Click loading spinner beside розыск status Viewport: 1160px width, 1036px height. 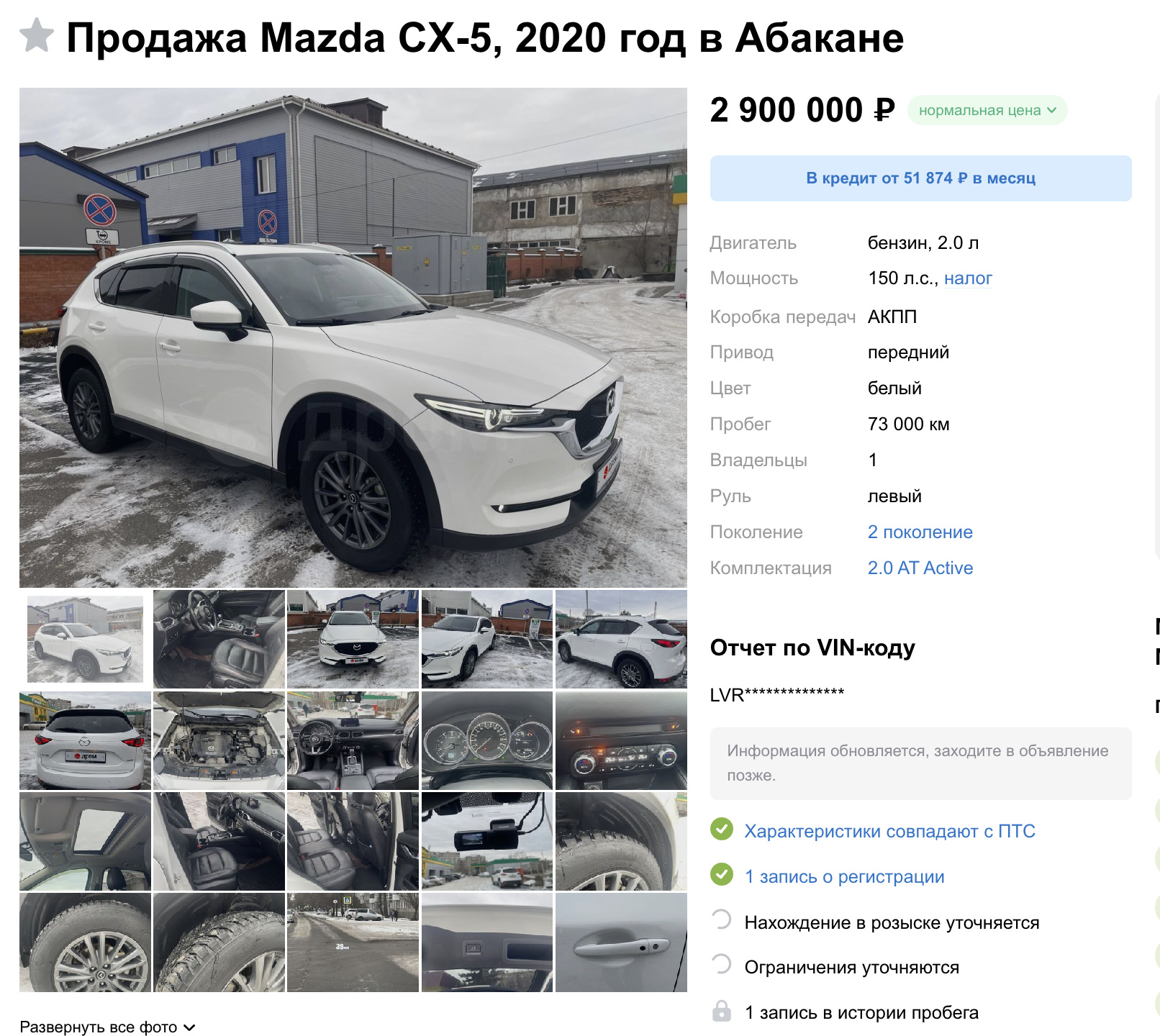(x=722, y=920)
